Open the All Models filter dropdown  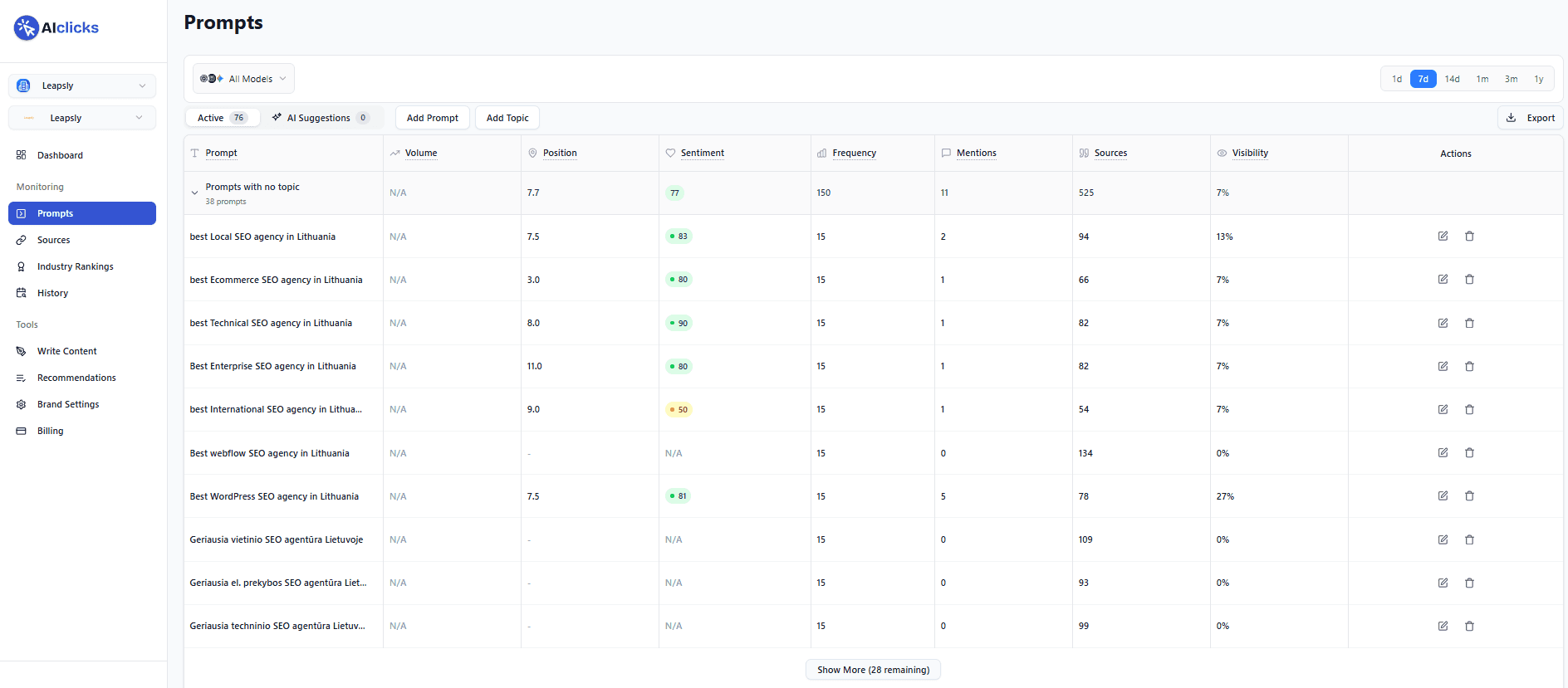click(x=243, y=79)
